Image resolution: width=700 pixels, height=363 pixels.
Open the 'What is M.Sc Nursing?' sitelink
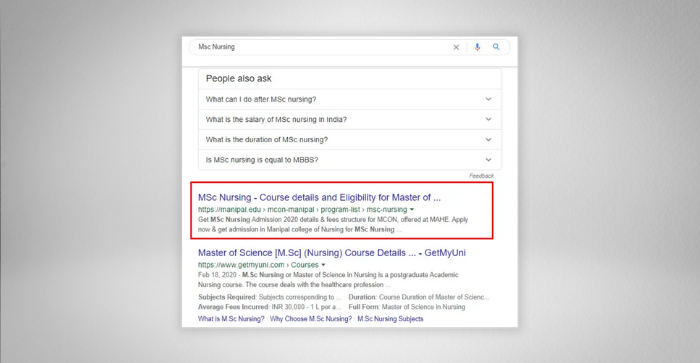pyautogui.click(x=231, y=319)
